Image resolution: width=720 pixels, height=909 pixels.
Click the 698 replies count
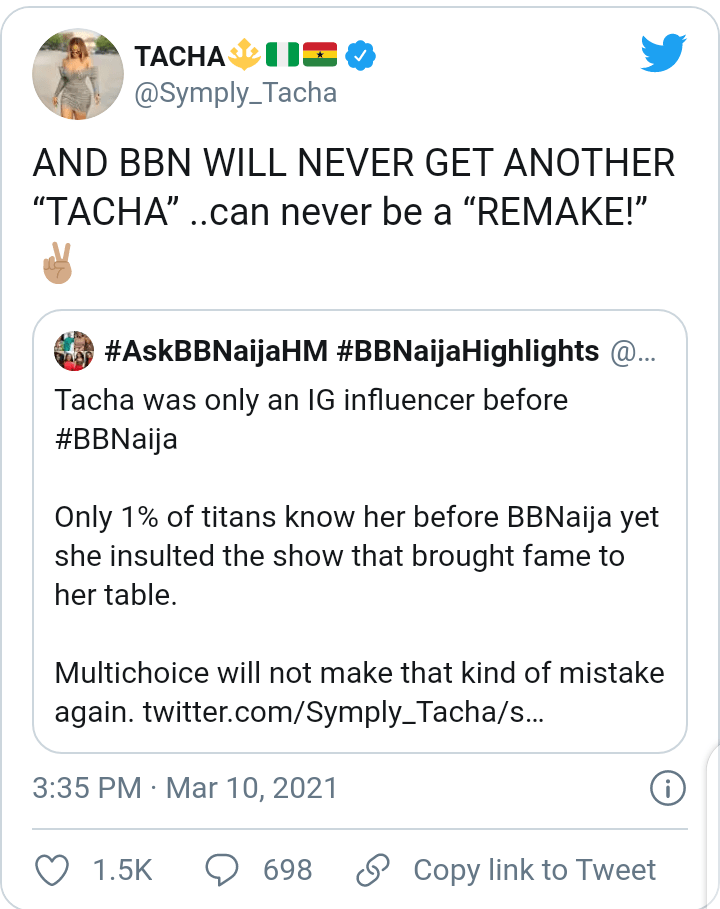click(x=288, y=870)
